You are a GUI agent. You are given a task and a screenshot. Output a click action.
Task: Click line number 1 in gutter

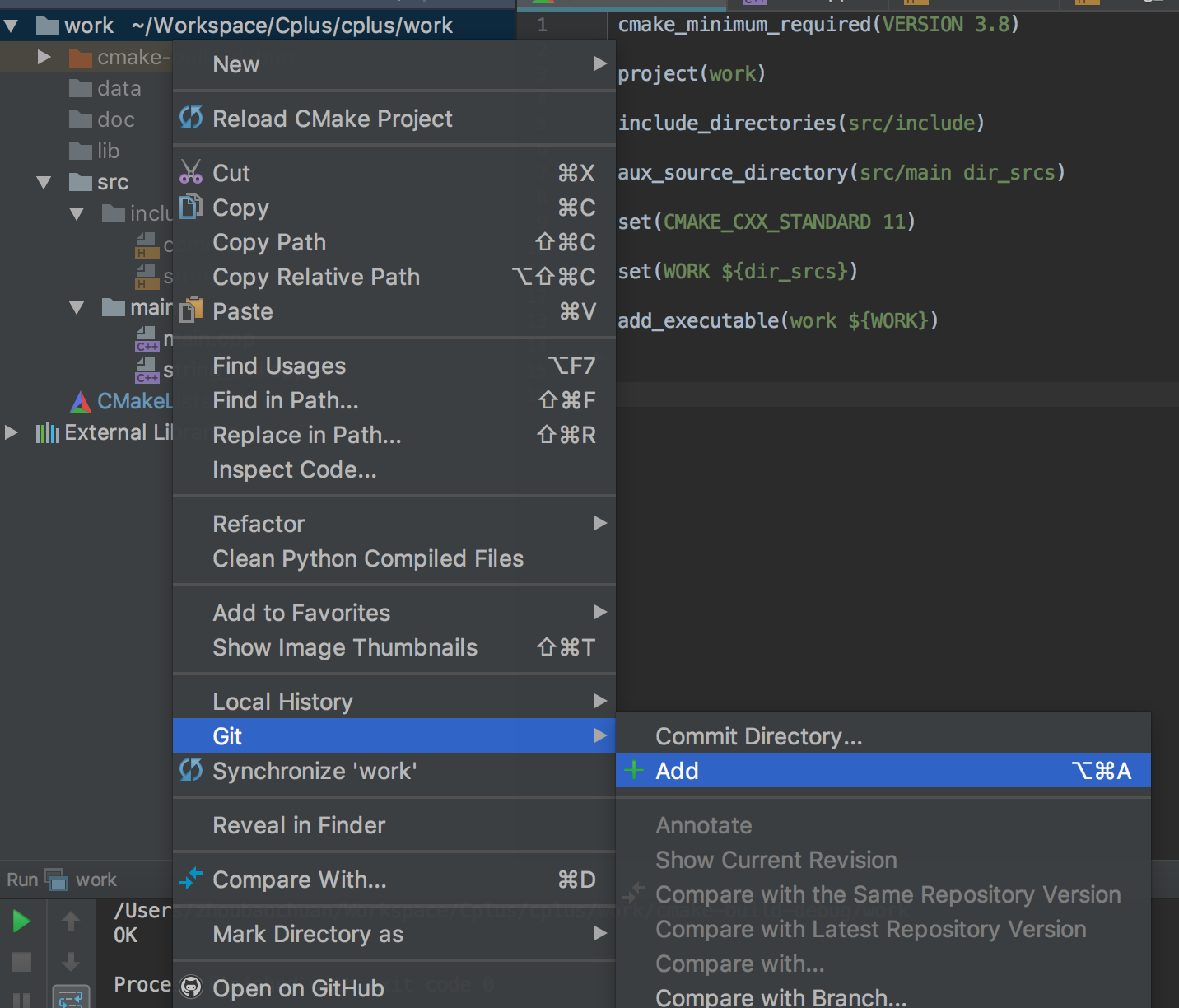tap(542, 25)
